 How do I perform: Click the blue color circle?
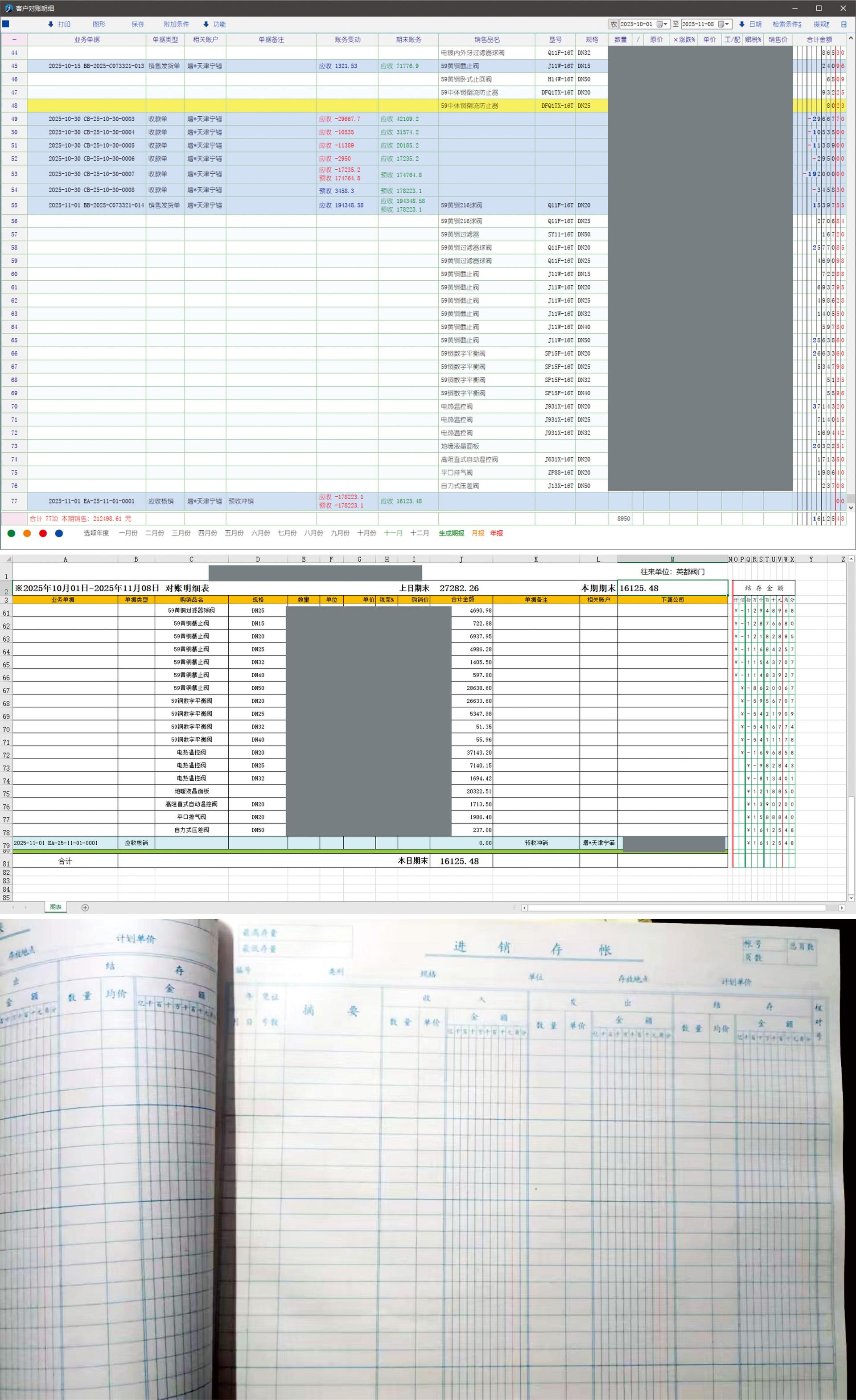click(x=59, y=533)
